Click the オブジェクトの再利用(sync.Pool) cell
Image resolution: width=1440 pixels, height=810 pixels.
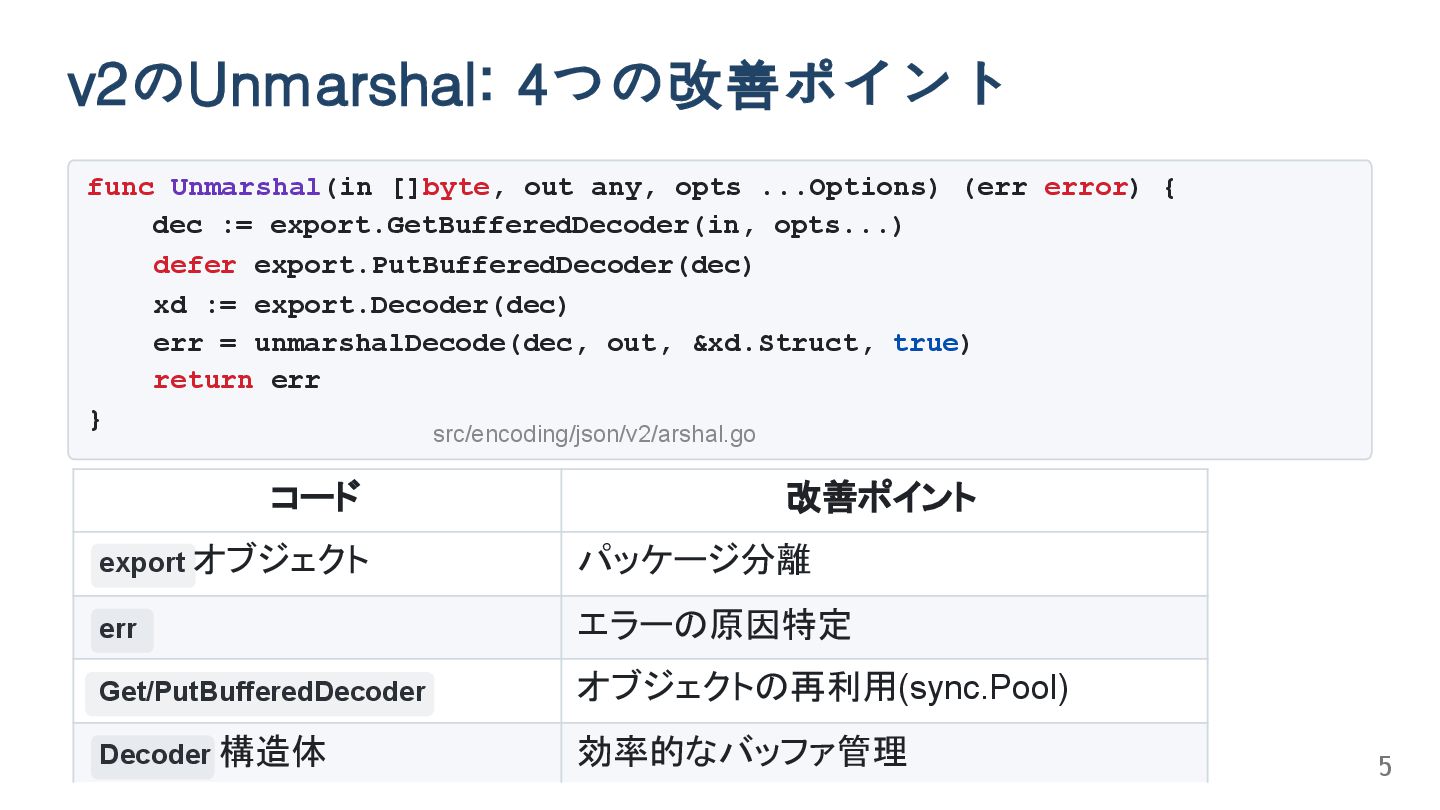coord(822,688)
